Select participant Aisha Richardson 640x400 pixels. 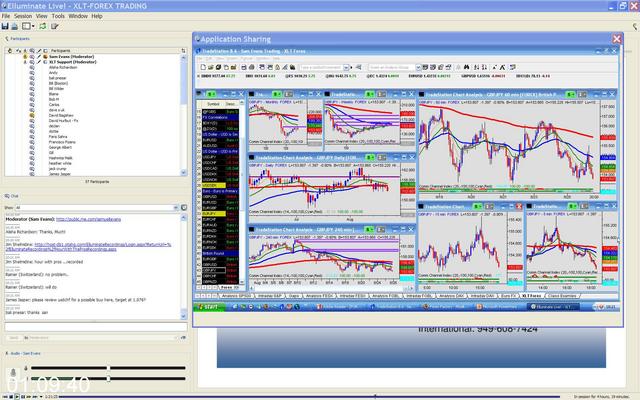[63, 67]
